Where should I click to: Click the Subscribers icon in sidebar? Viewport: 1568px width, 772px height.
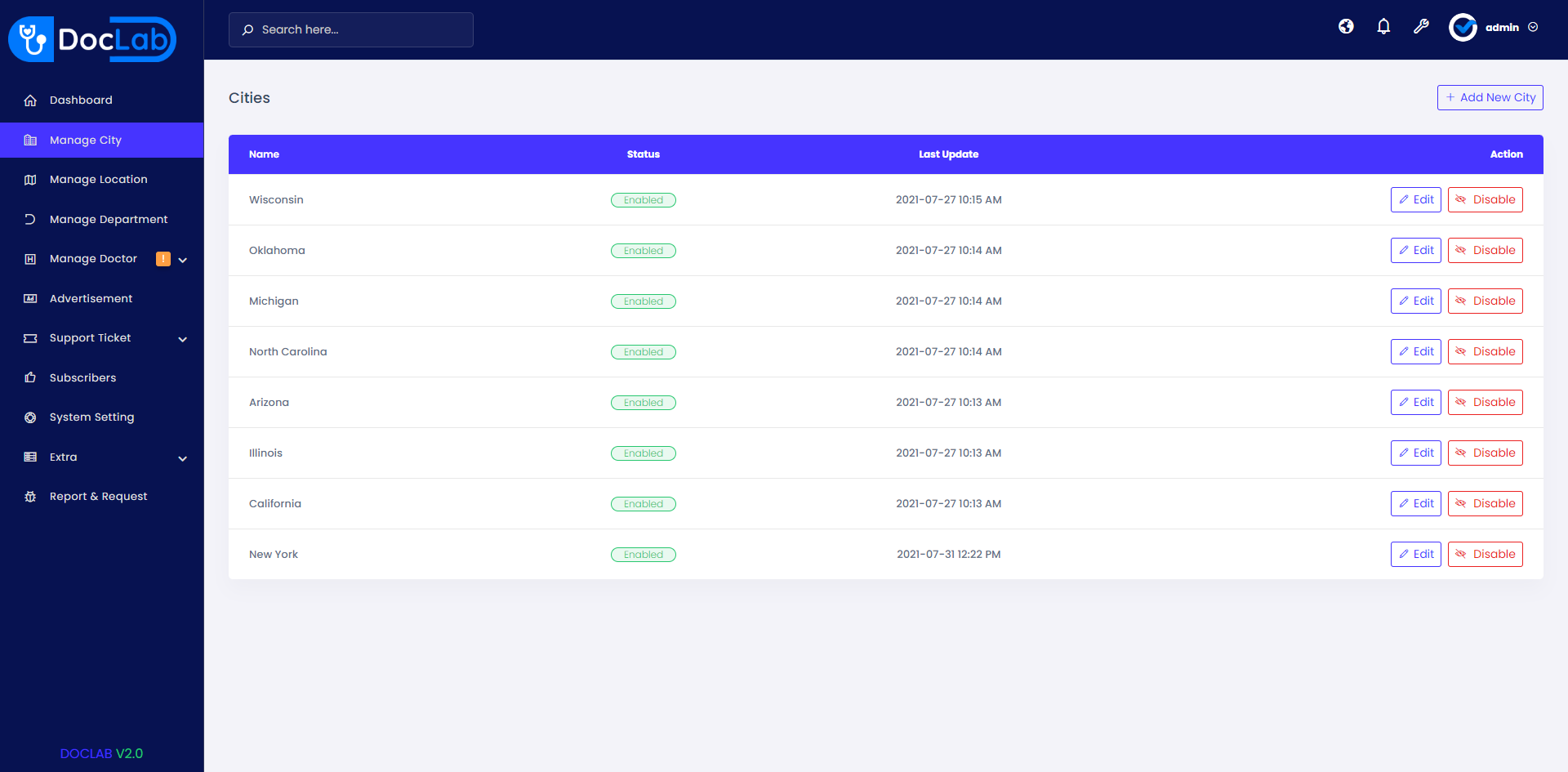[x=30, y=377]
